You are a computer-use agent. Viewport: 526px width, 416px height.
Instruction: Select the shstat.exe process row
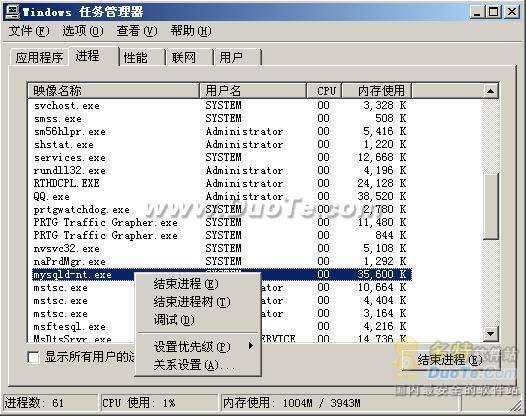pos(221,145)
